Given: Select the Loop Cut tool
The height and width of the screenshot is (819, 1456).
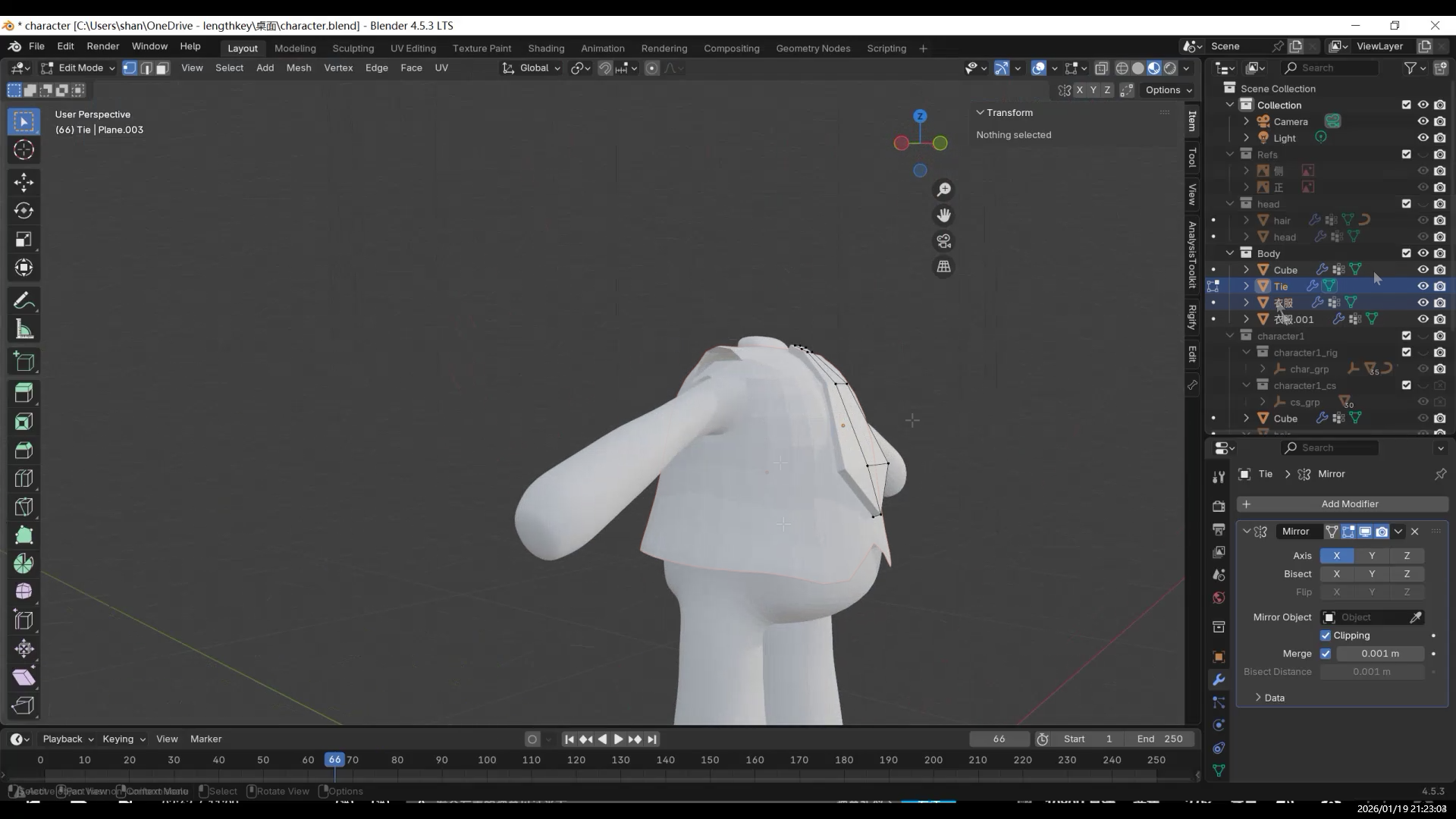Looking at the screenshot, I should click(24, 479).
